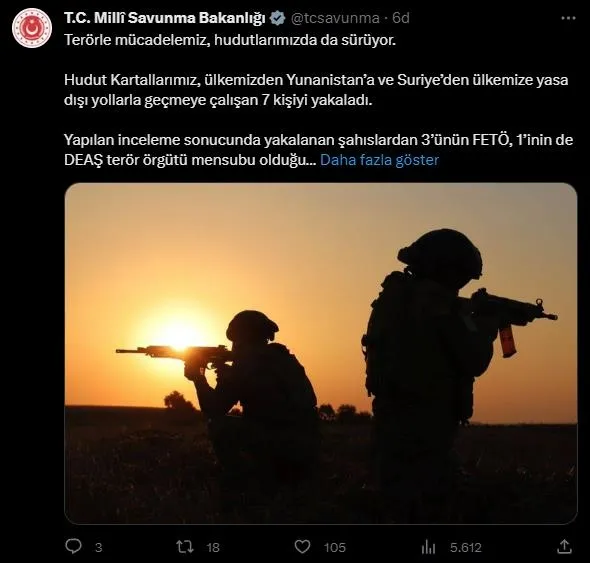Viewport: 590px width, 563px height.
Task: Click the retweet arrows icon
Action: 185,546
